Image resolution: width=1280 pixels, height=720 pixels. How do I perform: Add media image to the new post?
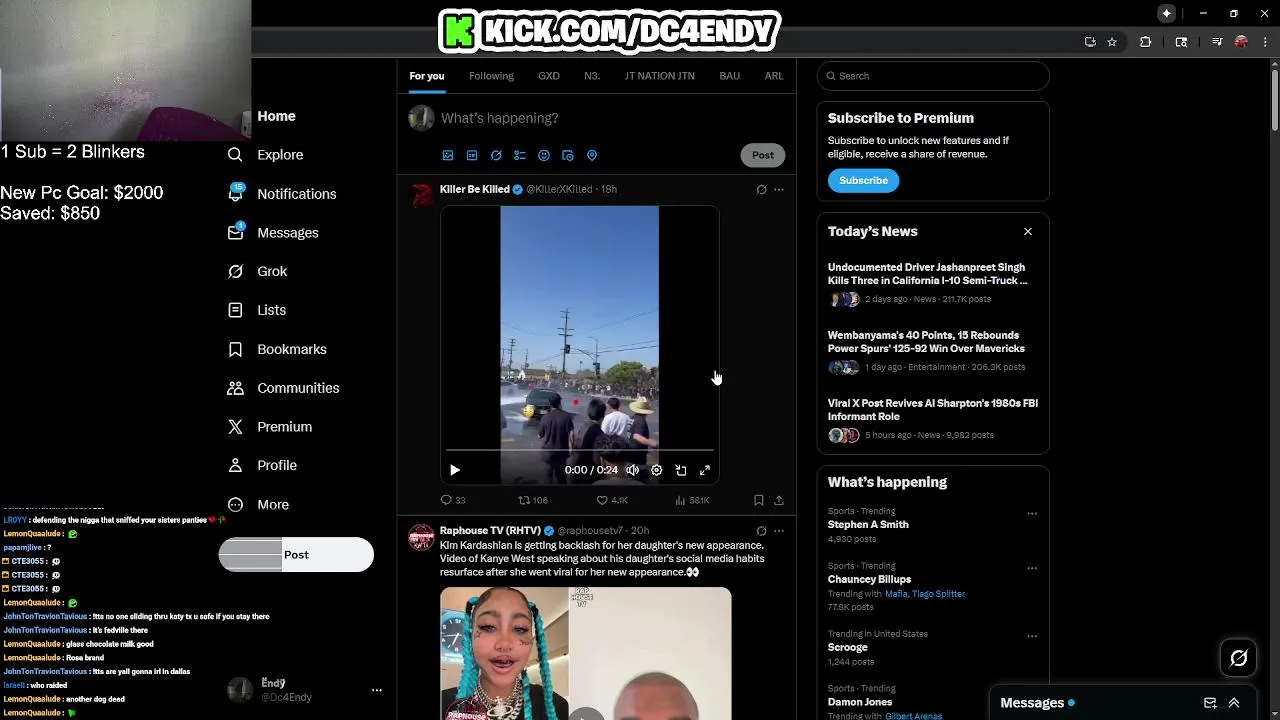pos(448,155)
